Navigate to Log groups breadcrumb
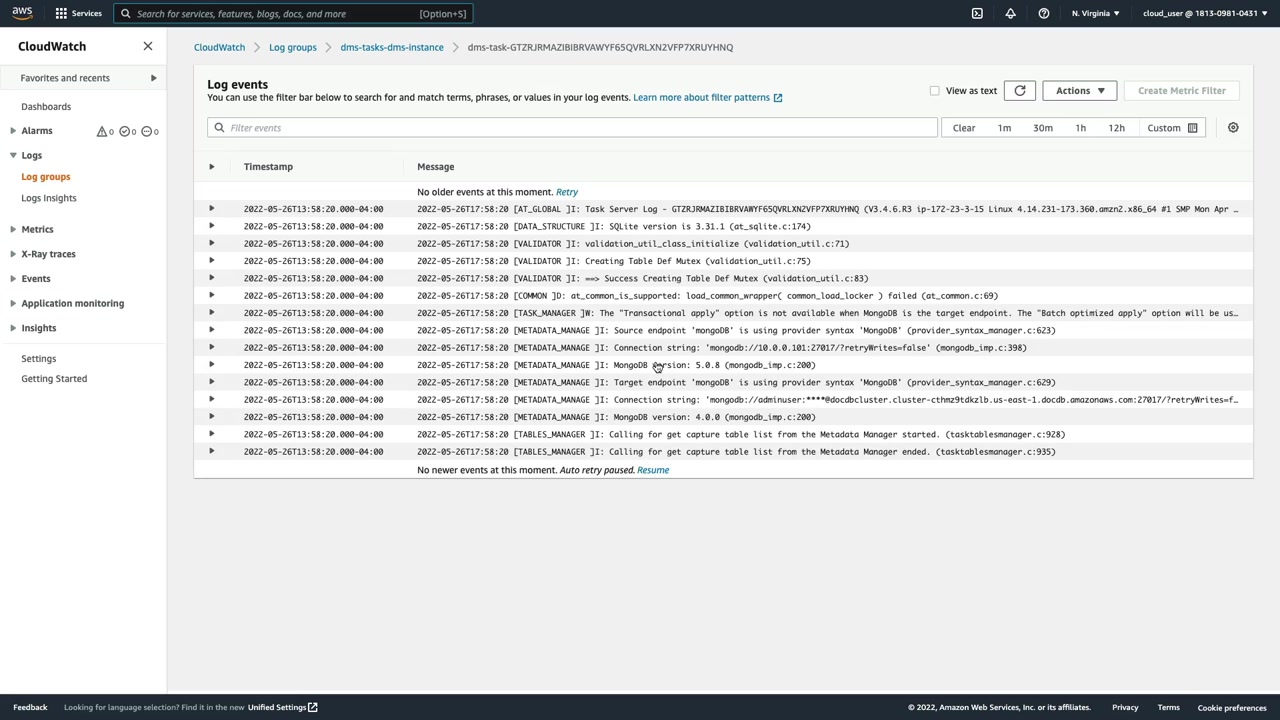 pyautogui.click(x=293, y=47)
